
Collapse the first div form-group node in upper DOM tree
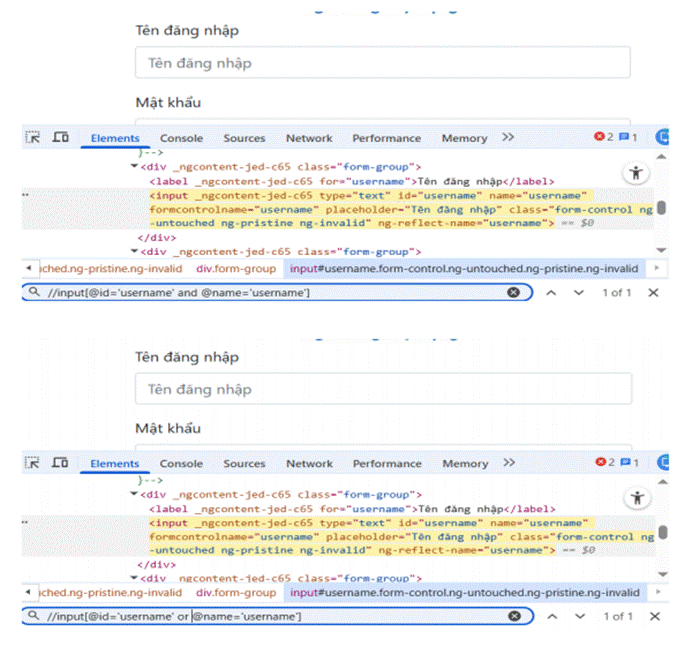(135, 166)
